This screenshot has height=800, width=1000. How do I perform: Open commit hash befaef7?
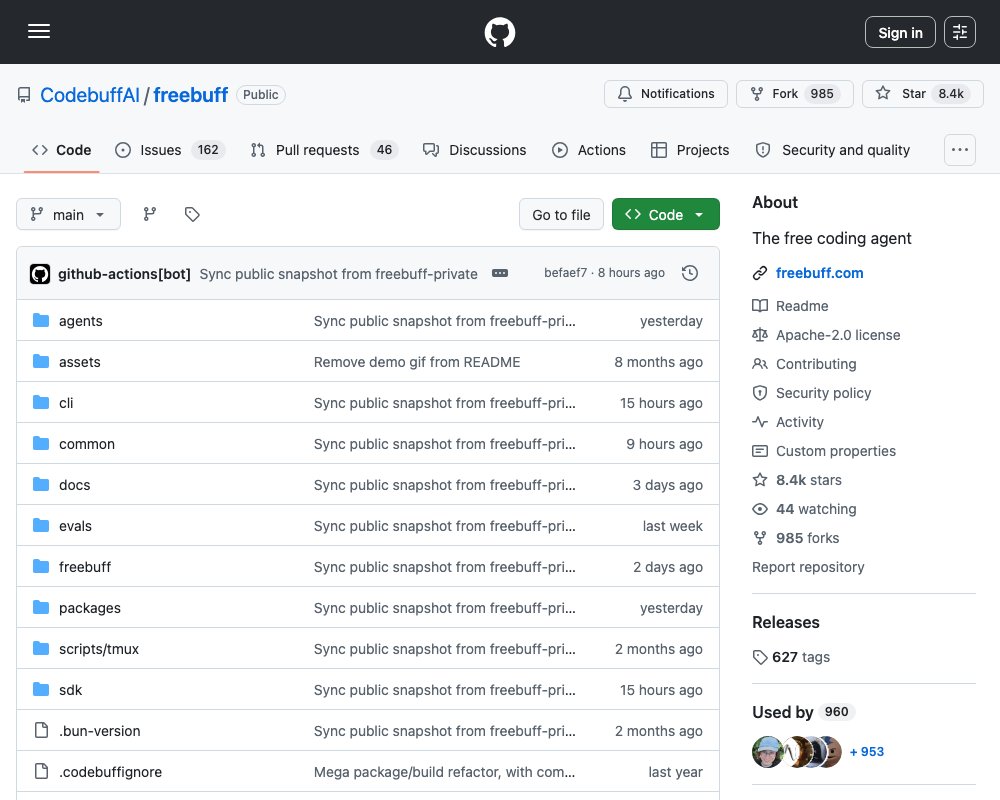click(565, 273)
